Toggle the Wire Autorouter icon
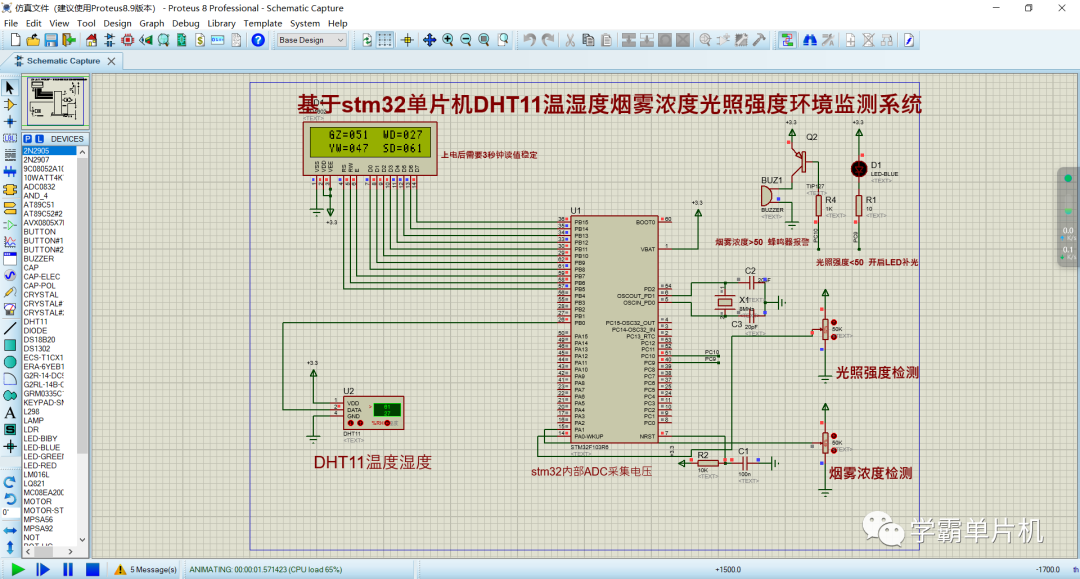This screenshot has width=1080, height=579. (x=787, y=41)
